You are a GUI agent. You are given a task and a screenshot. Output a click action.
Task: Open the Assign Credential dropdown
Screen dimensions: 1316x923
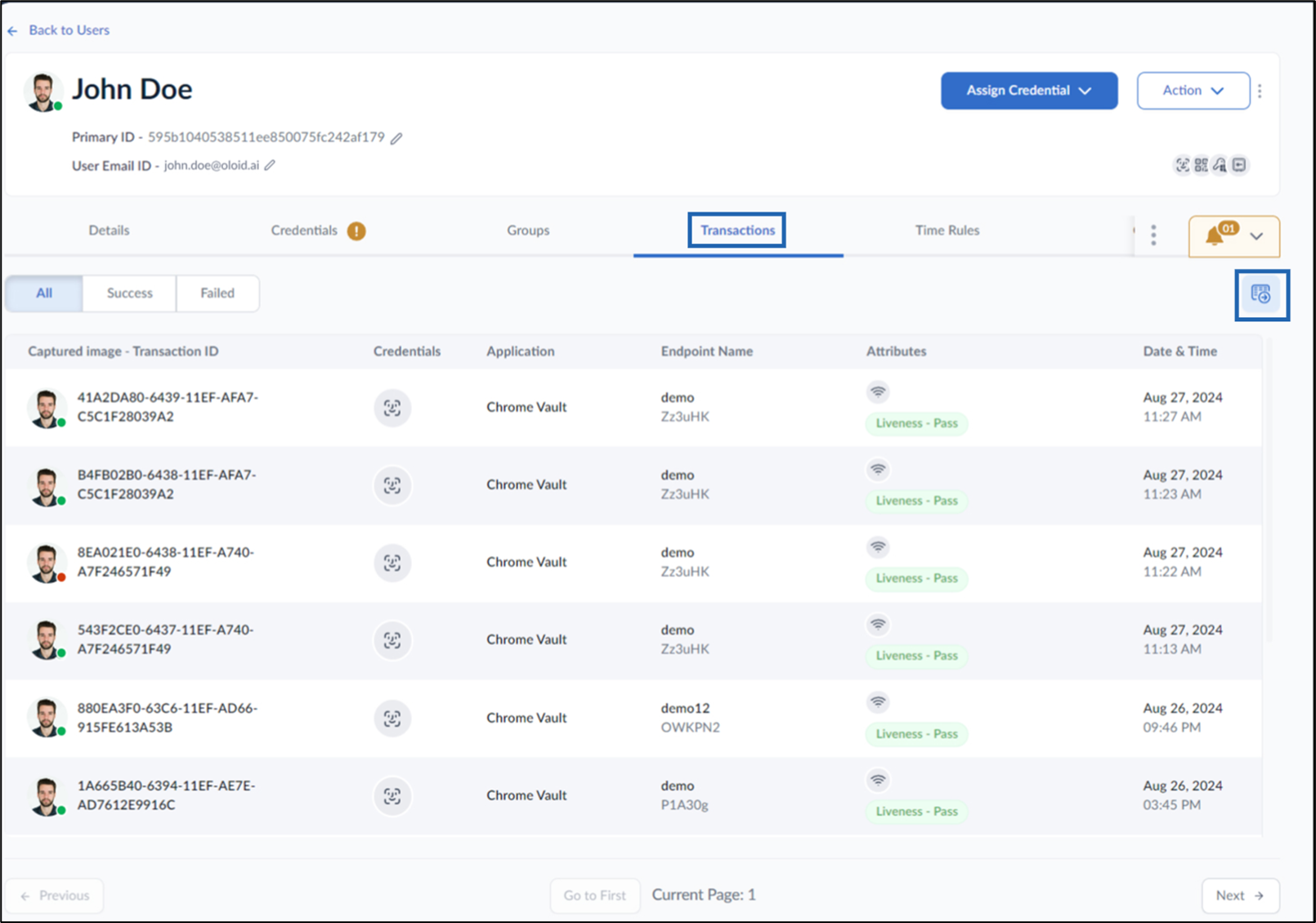click(1029, 91)
